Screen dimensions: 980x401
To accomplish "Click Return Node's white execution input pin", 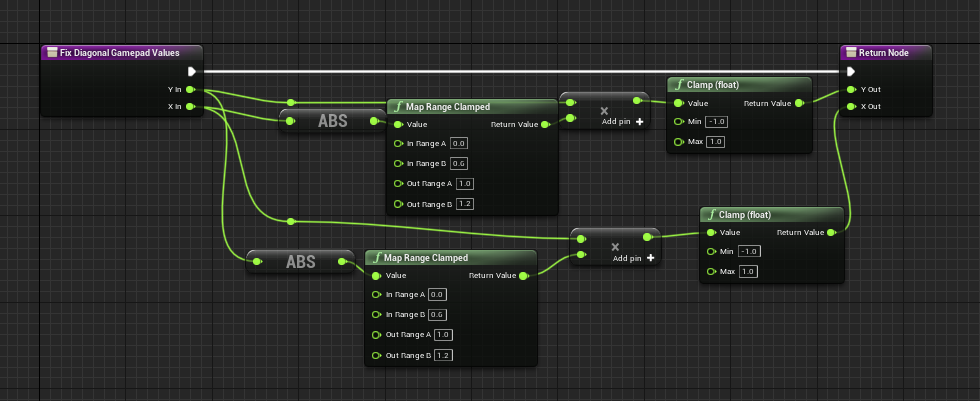I will pos(850,71).
